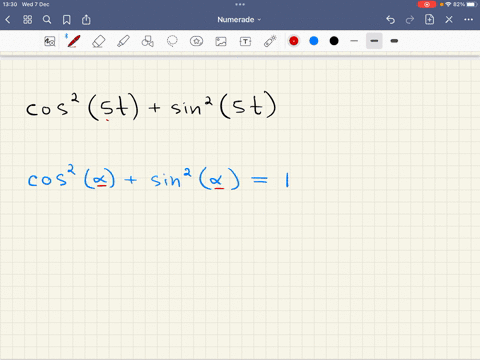This screenshot has height=360, width=480.
Task: Tap the red screen recording indicator
Action: coord(427,4)
